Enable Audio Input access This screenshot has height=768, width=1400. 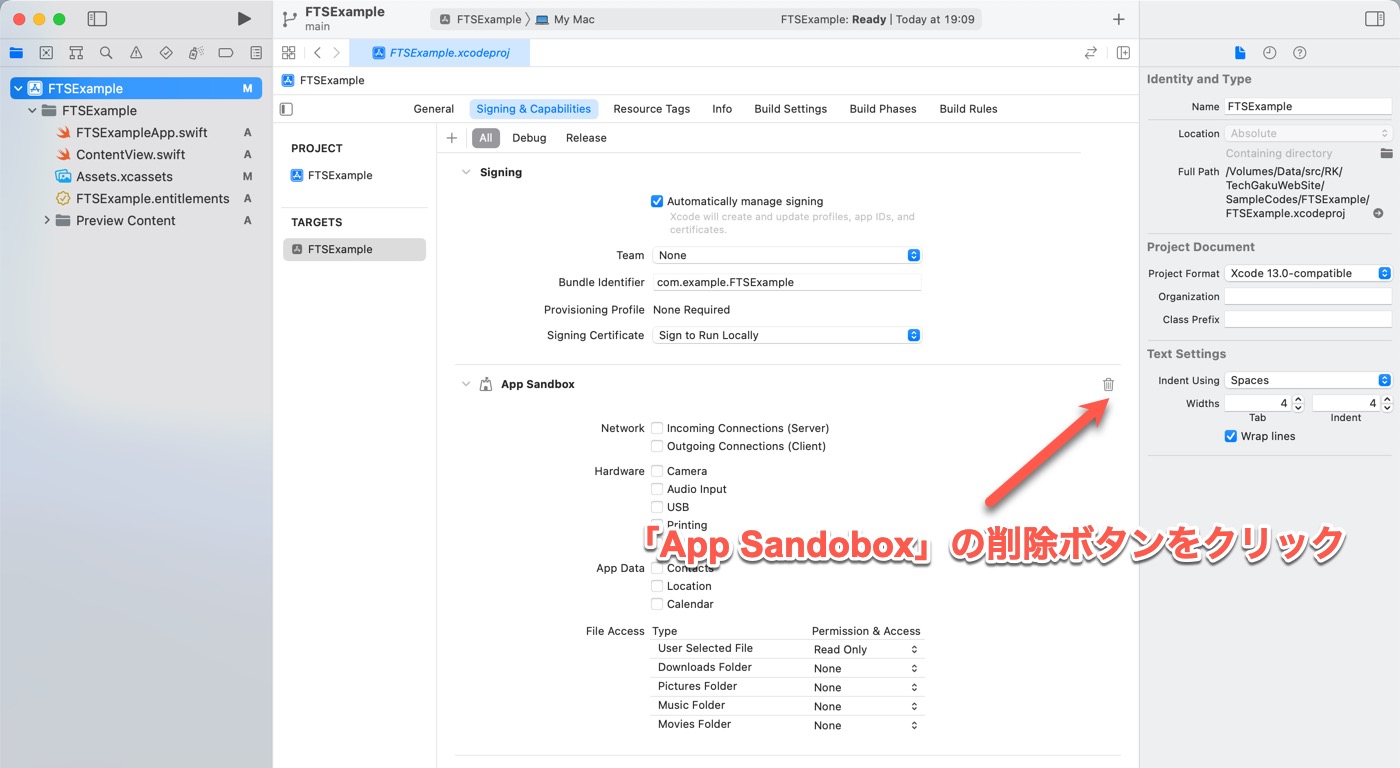tap(657, 489)
